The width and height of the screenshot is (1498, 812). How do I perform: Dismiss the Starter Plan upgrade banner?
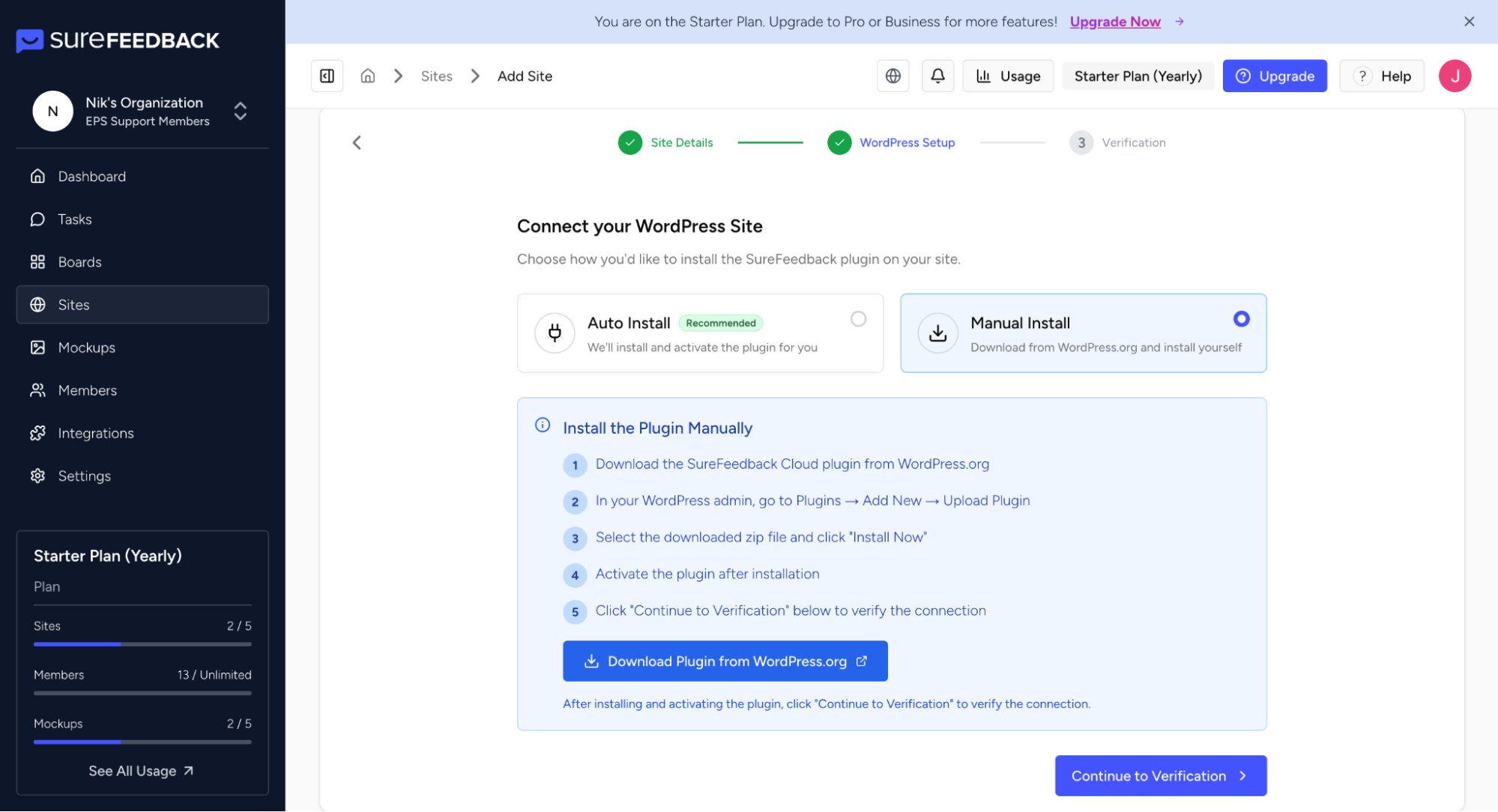1469,22
